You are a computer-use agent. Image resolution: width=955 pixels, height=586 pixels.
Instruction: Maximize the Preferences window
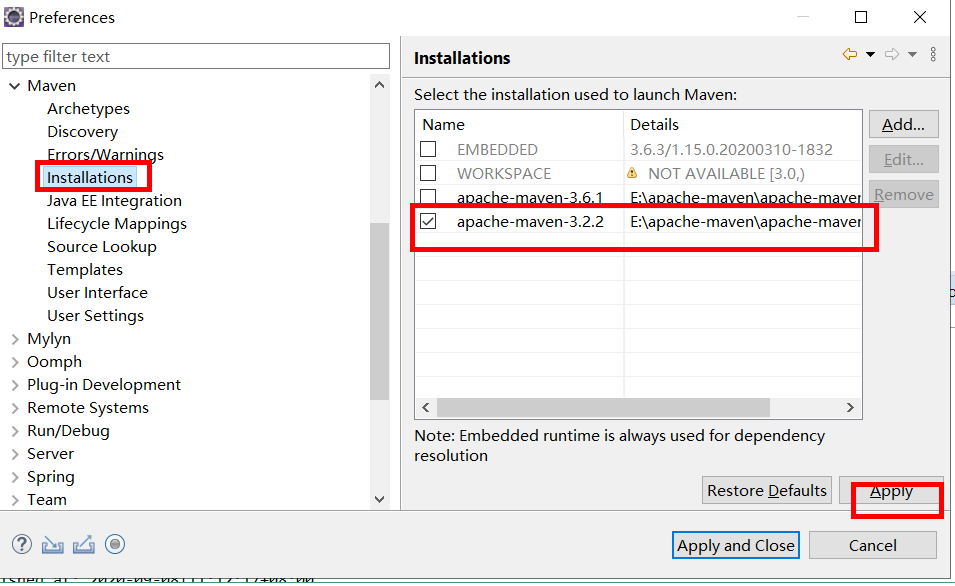[x=861, y=17]
